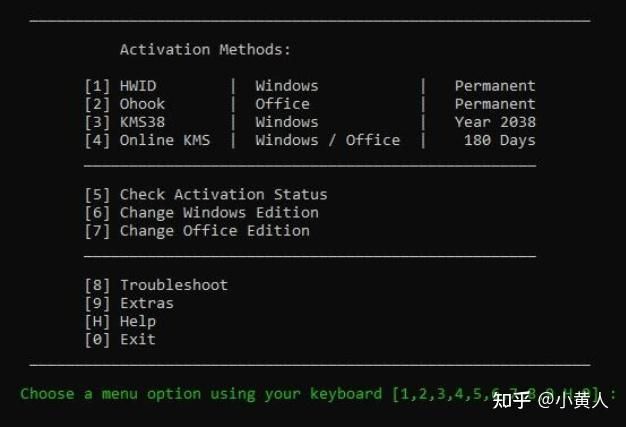Choose the [2] Ohook Office option

[125, 104]
